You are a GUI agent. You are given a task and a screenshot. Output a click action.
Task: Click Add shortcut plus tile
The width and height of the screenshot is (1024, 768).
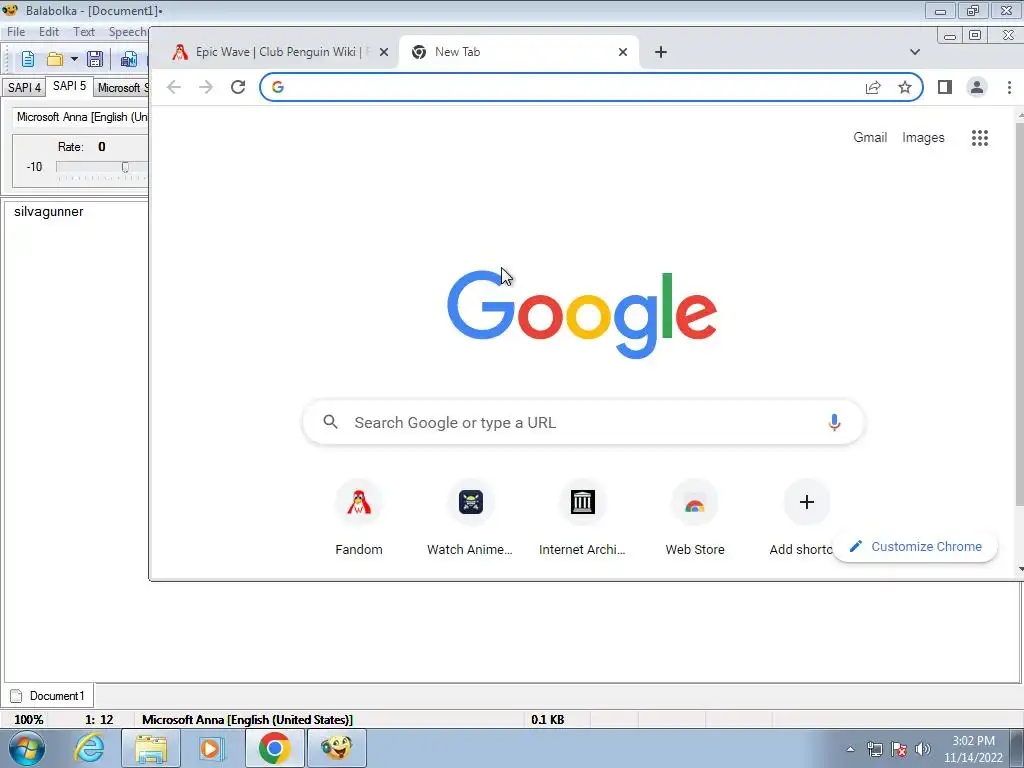807,502
